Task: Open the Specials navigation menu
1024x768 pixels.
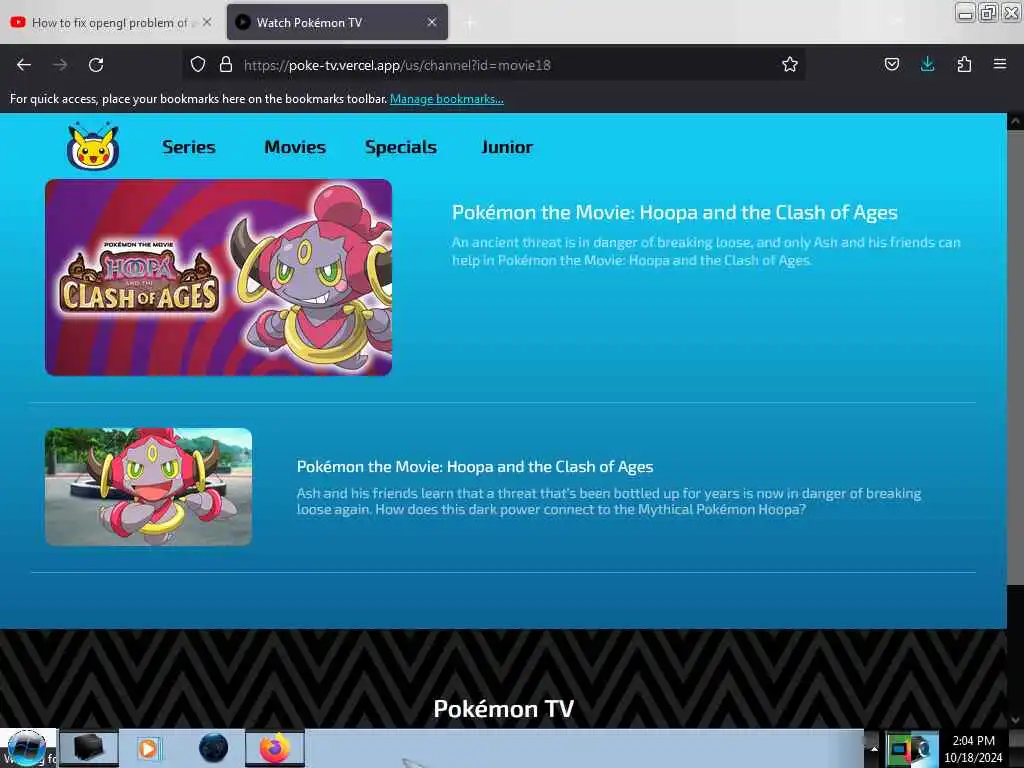Action: pyautogui.click(x=401, y=147)
